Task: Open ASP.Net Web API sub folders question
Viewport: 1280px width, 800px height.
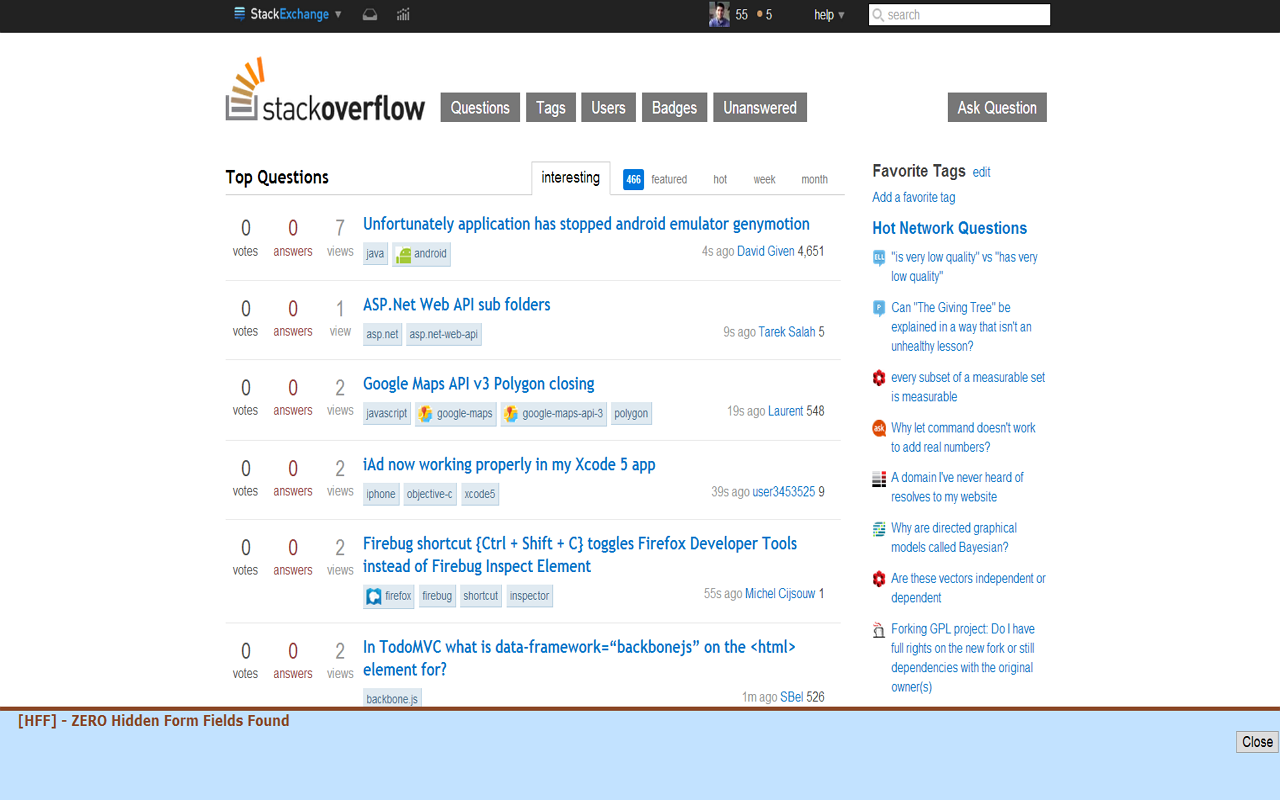Action: [x=457, y=304]
